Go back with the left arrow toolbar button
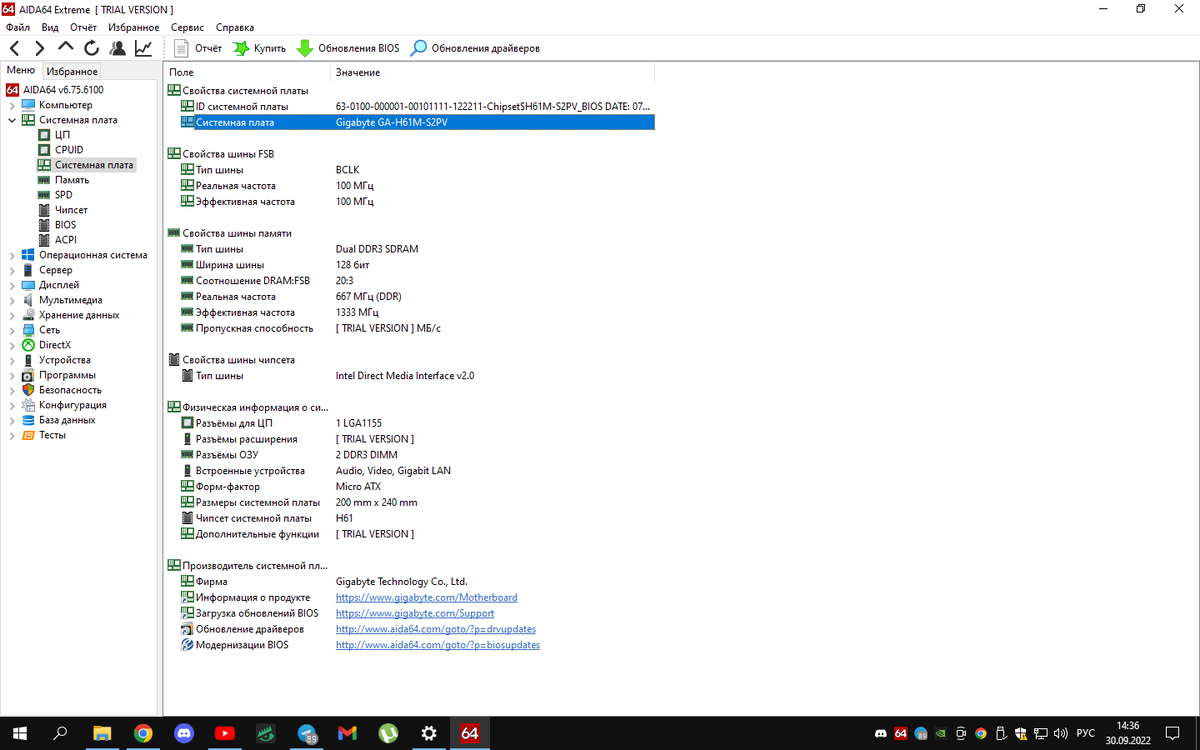This screenshot has height=750, width=1200. click(x=15, y=48)
